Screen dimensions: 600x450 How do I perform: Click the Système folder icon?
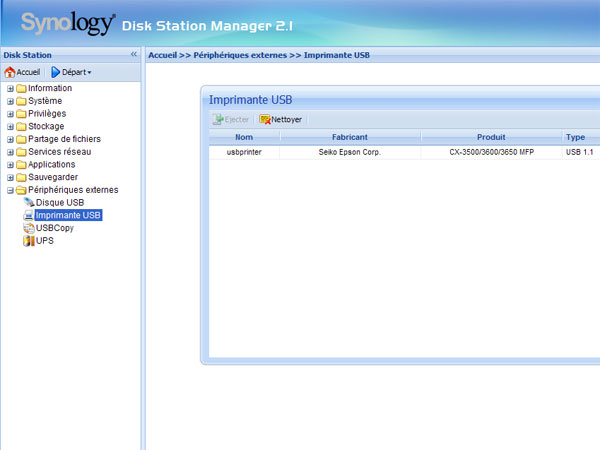pos(21,101)
